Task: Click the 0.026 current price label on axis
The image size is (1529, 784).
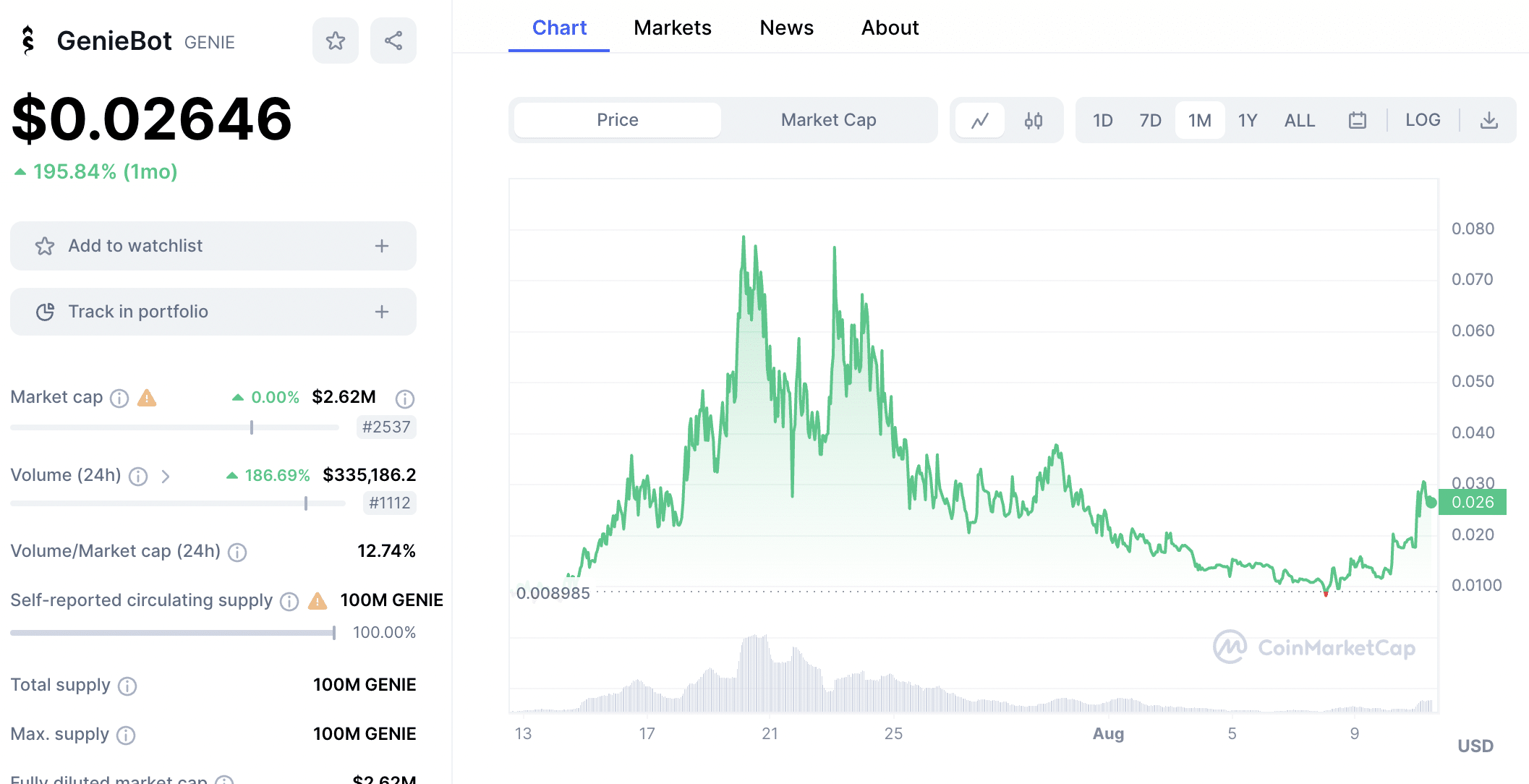Action: coord(1473,502)
